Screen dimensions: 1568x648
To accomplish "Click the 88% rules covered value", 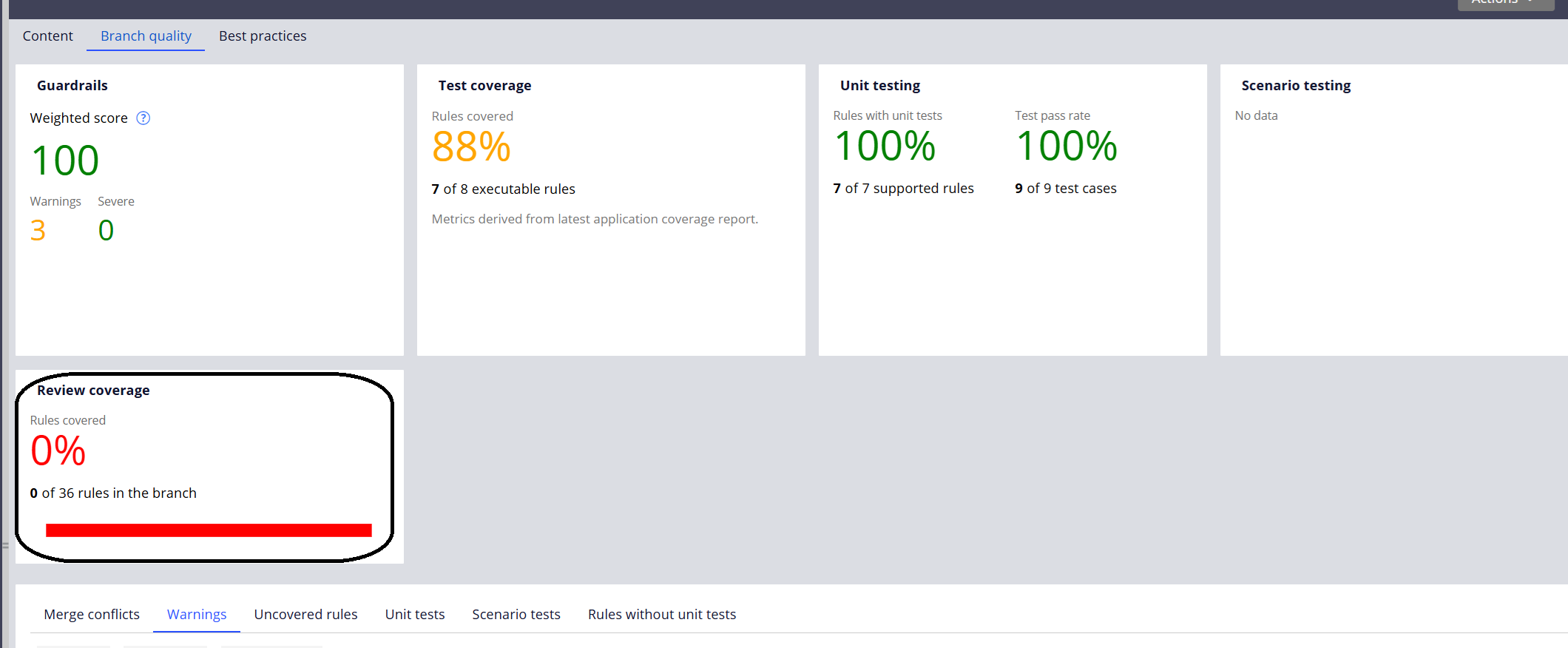I will pyautogui.click(x=471, y=147).
